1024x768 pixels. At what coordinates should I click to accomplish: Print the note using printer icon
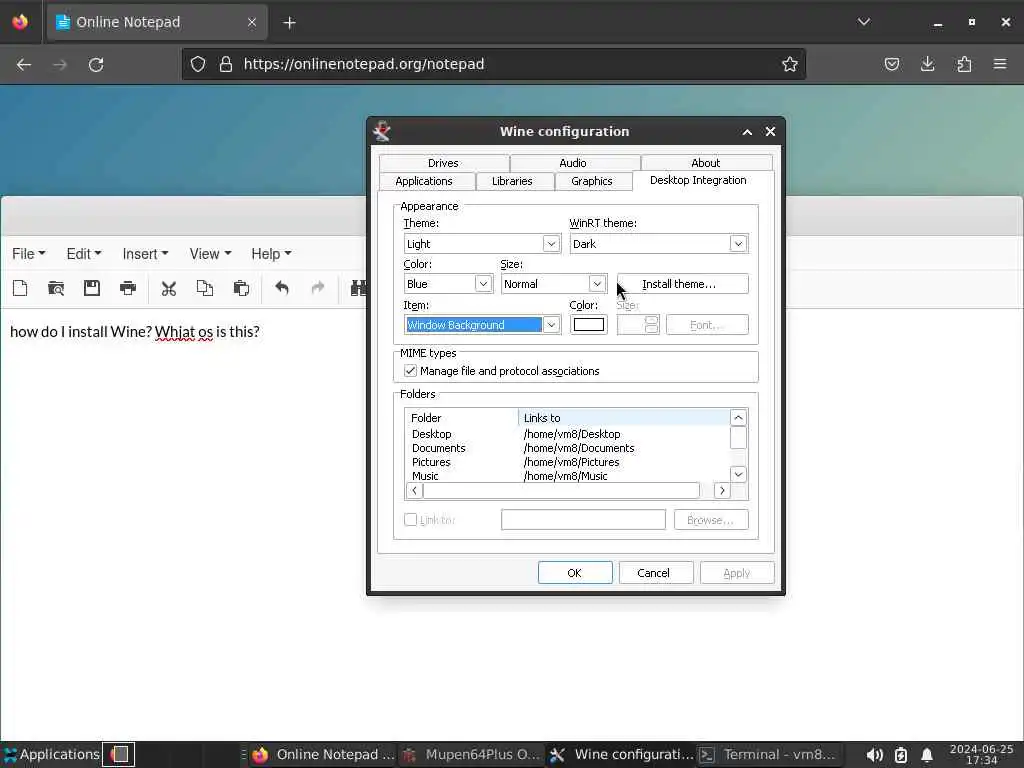click(x=128, y=288)
